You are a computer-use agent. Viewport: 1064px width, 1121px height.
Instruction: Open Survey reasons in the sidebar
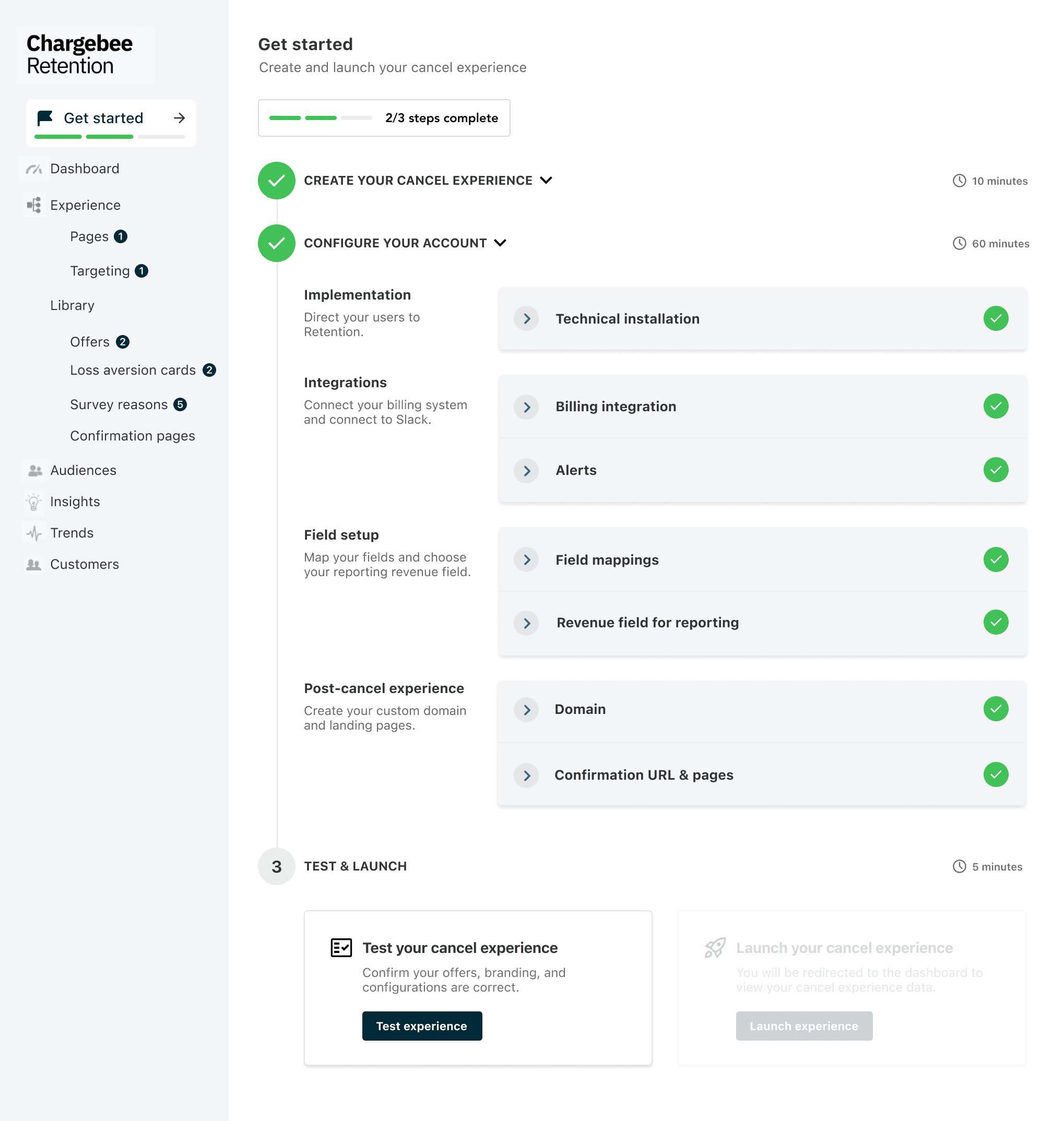point(119,405)
